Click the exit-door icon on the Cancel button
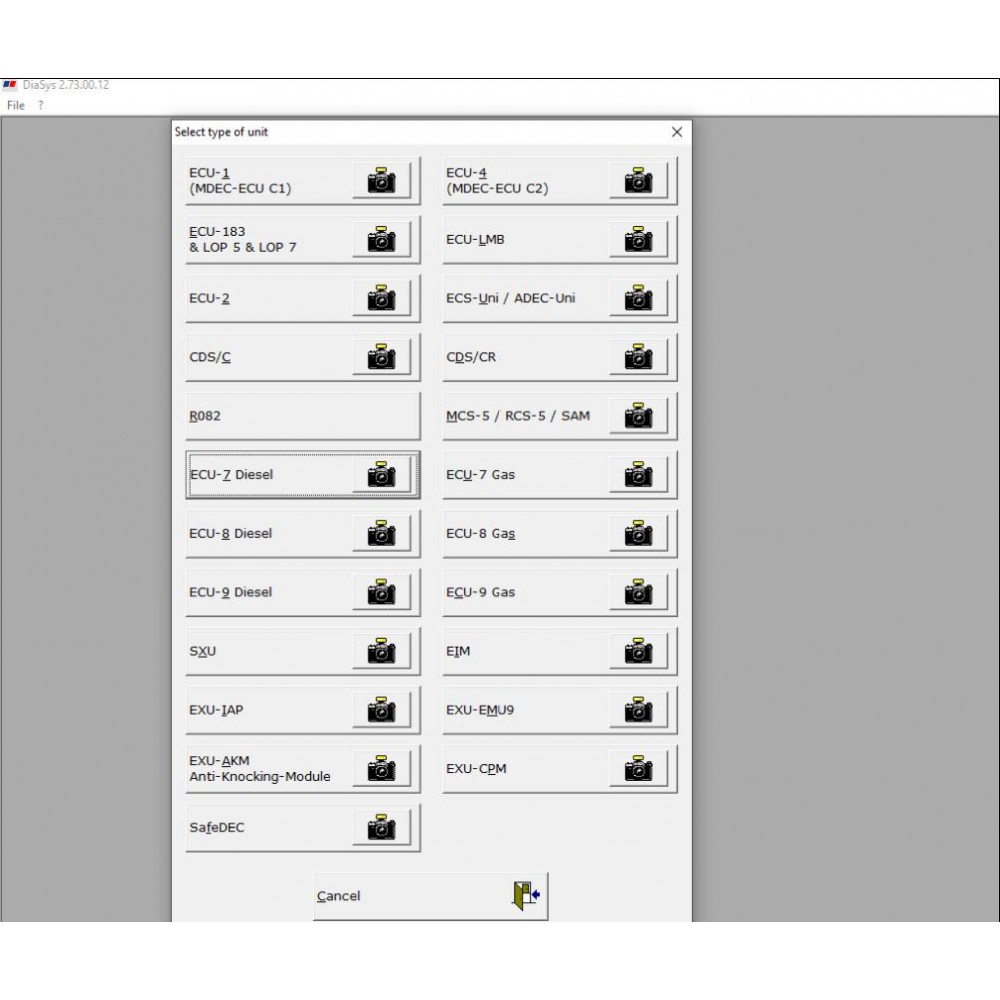The height and width of the screenshot is (1000, 1000). (523, 895)
